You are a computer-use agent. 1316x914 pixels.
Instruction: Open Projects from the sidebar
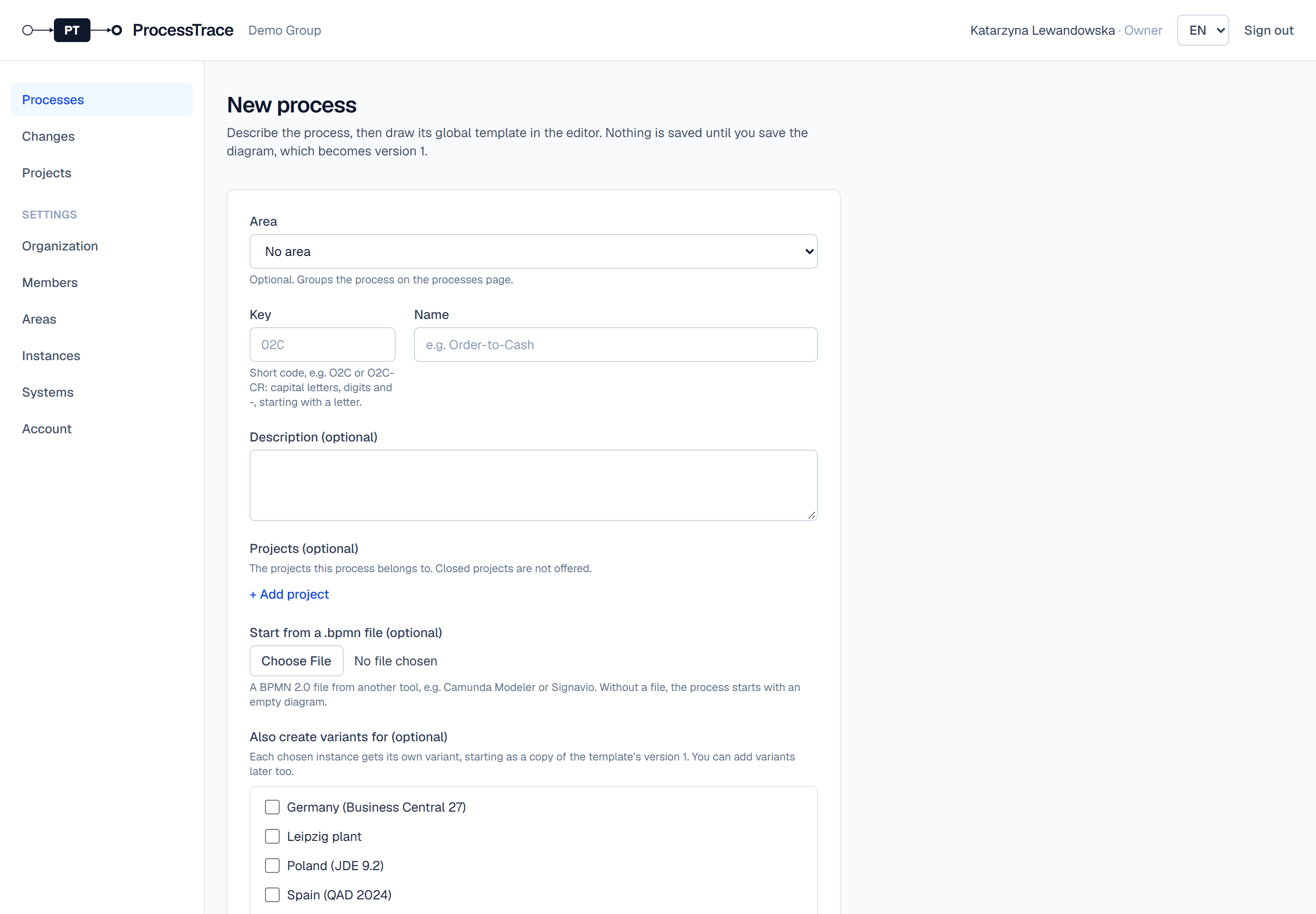(102, 173)
